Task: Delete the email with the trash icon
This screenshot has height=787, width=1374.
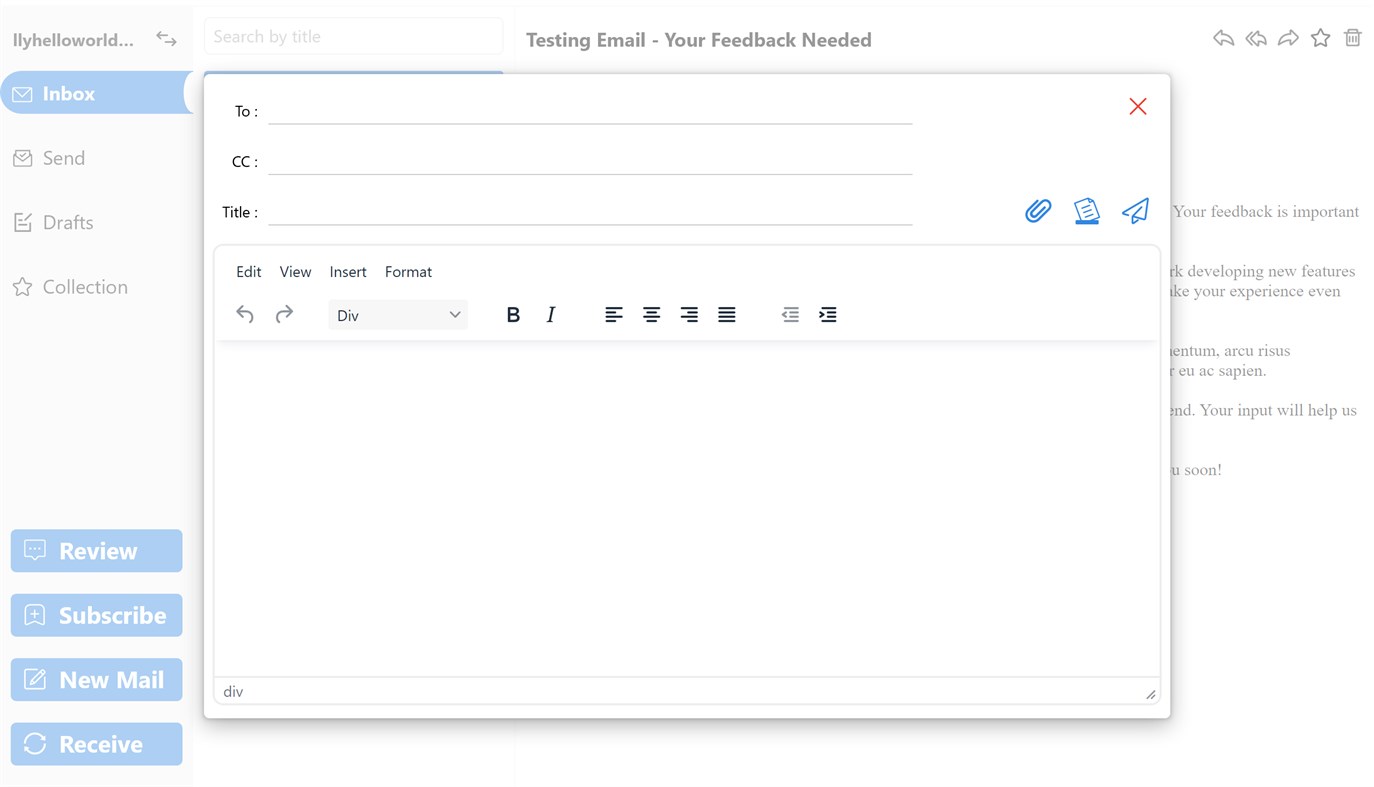Action: pyautogui.click(x=1352, y=37)
